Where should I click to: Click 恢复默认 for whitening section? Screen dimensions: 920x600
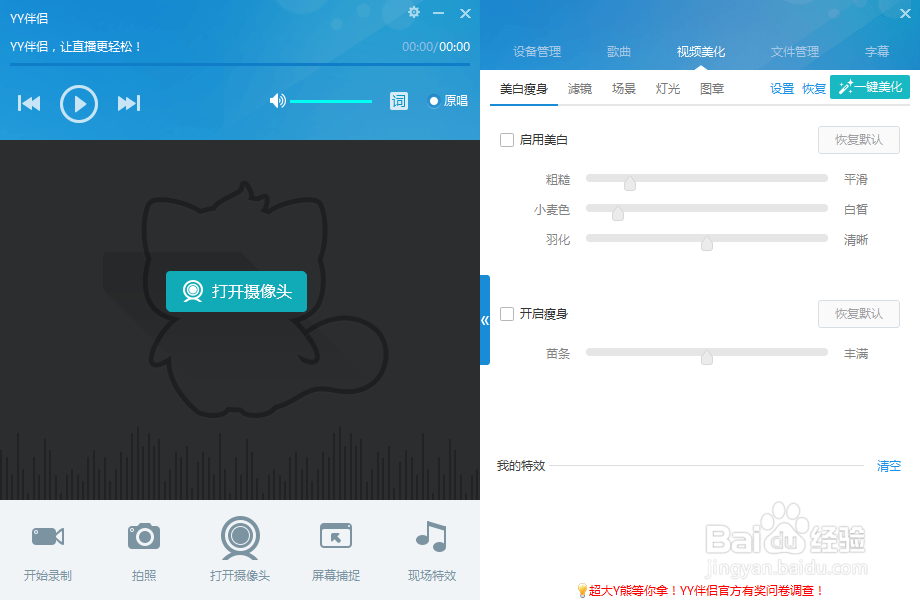click(859, 140)
